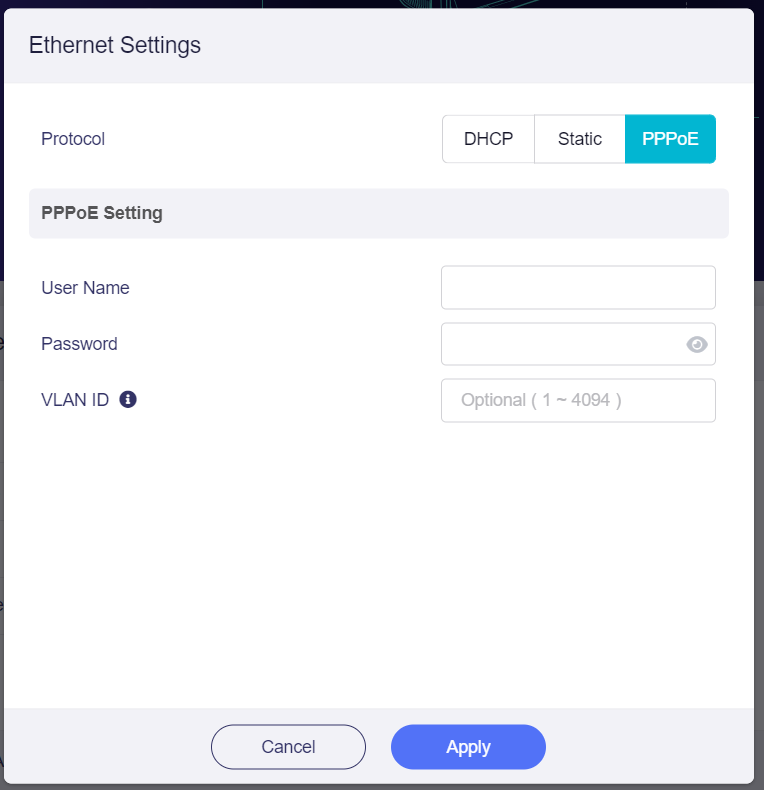This screenshot has width=764, height=790.
Task: Show password using the eye icon
Action: coord(697,345)
